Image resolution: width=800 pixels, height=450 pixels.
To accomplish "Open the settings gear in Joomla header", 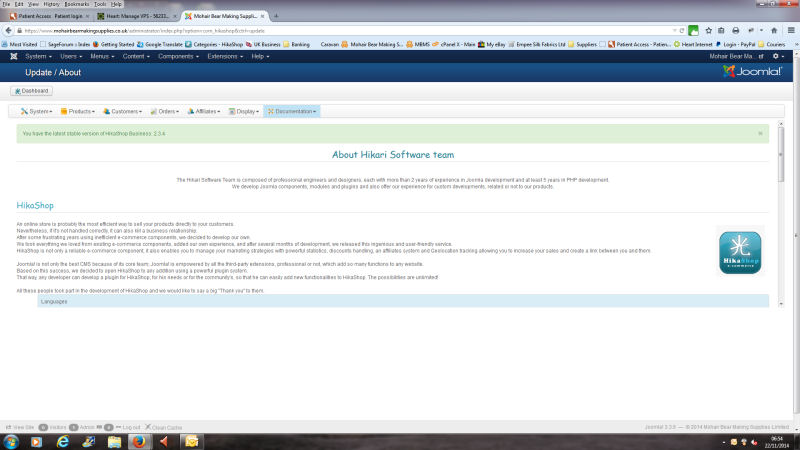I will point(778,56).
